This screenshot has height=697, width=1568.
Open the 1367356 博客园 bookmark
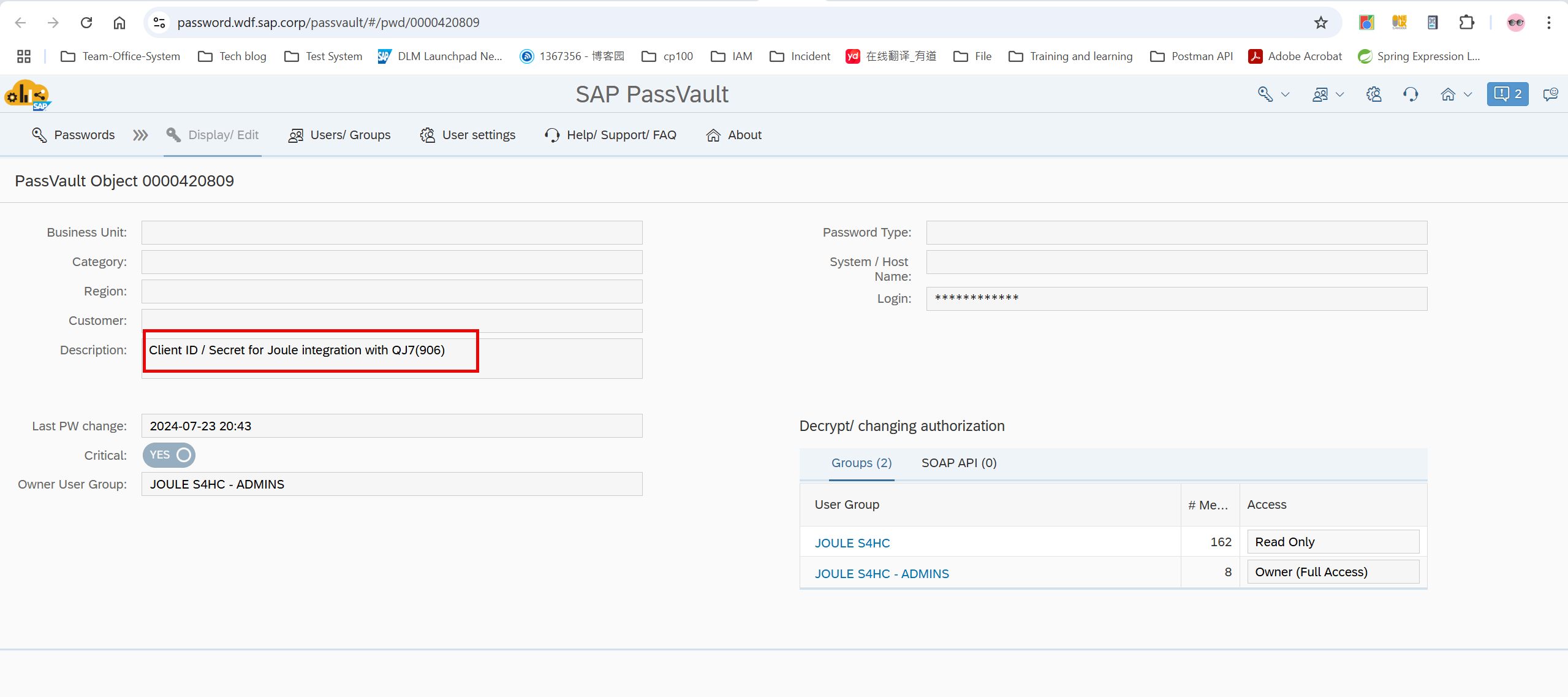point(572,56)
